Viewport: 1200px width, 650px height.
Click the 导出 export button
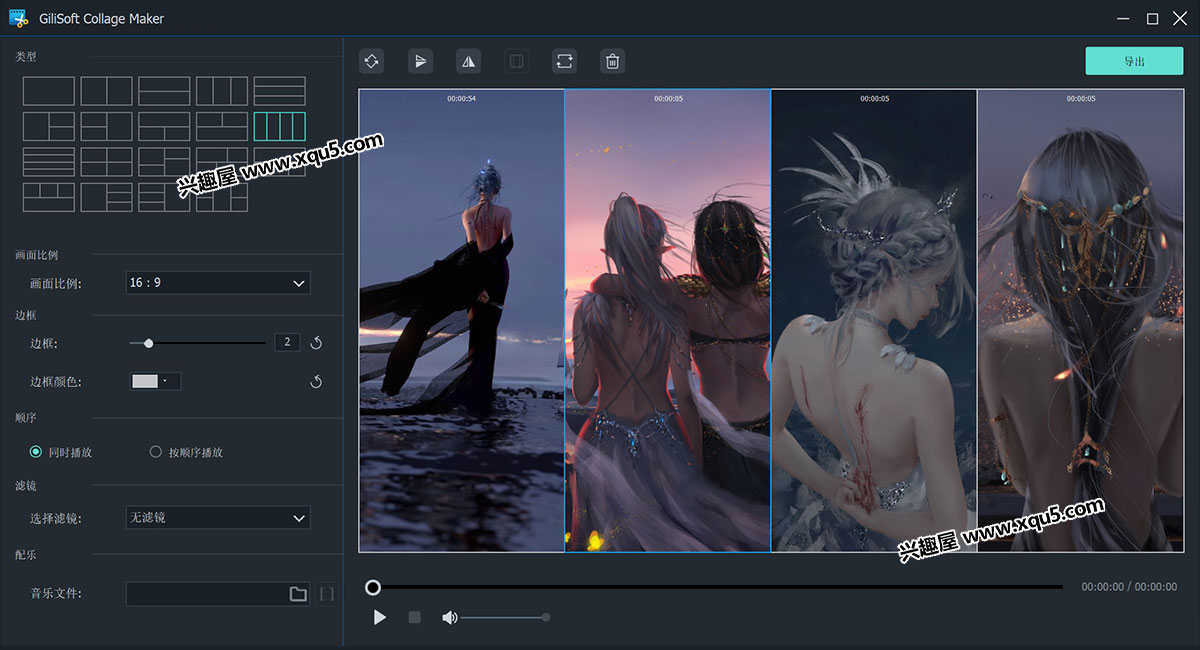1134,61
